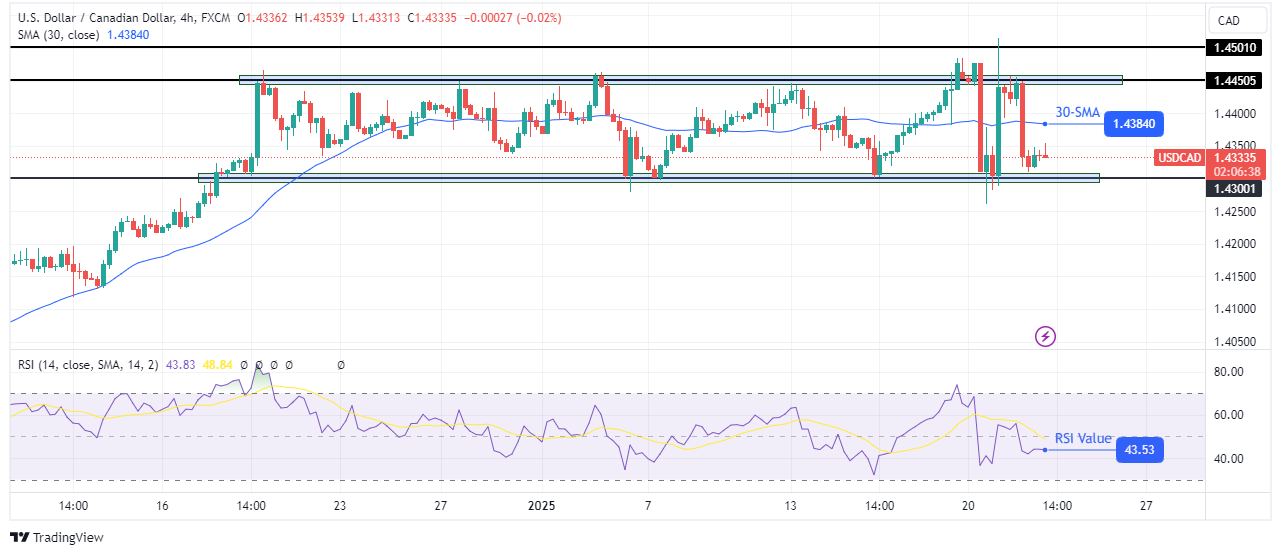Click the purple lightning event icon
Image resolution: width=1275 pixels, height=555 pixels.
point(1045,336)
